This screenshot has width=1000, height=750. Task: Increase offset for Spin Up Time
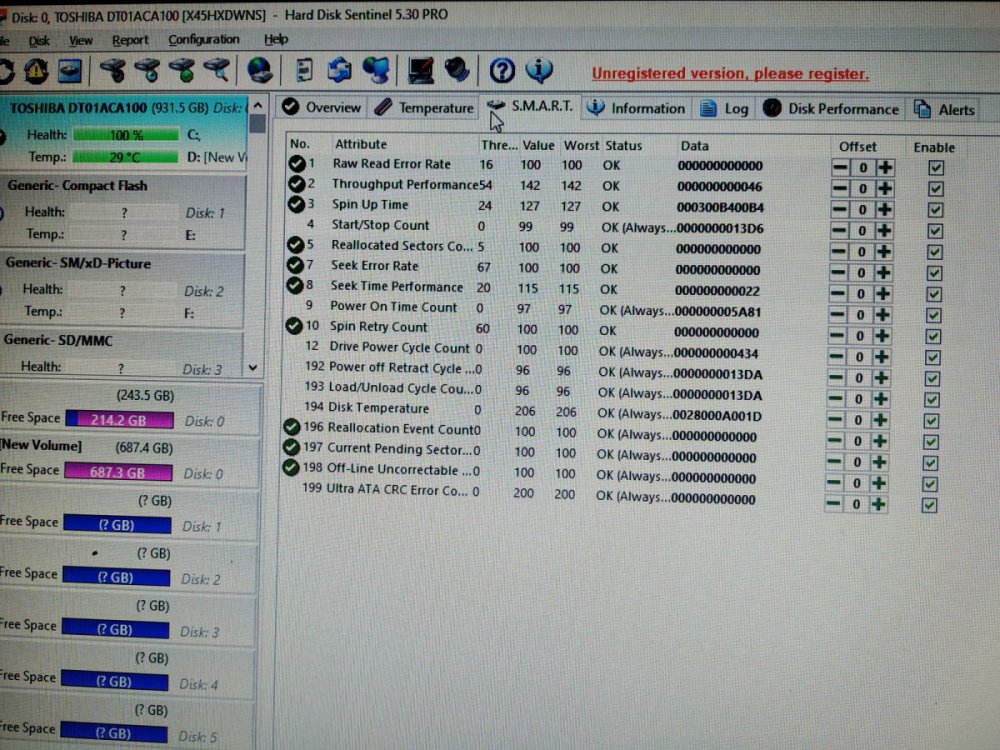click(884, 210)
